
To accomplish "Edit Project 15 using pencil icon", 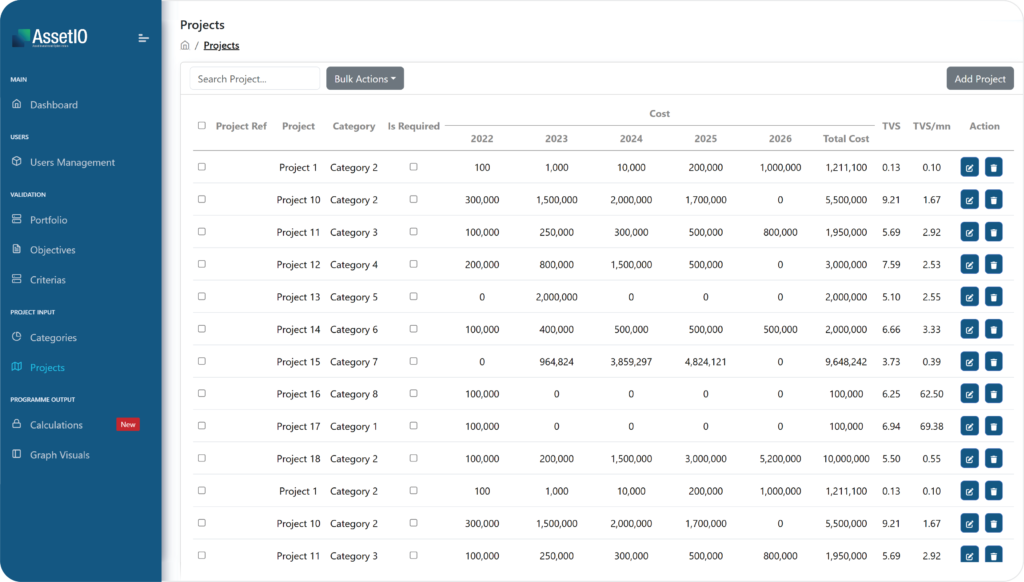I will (x=969, y=362).
